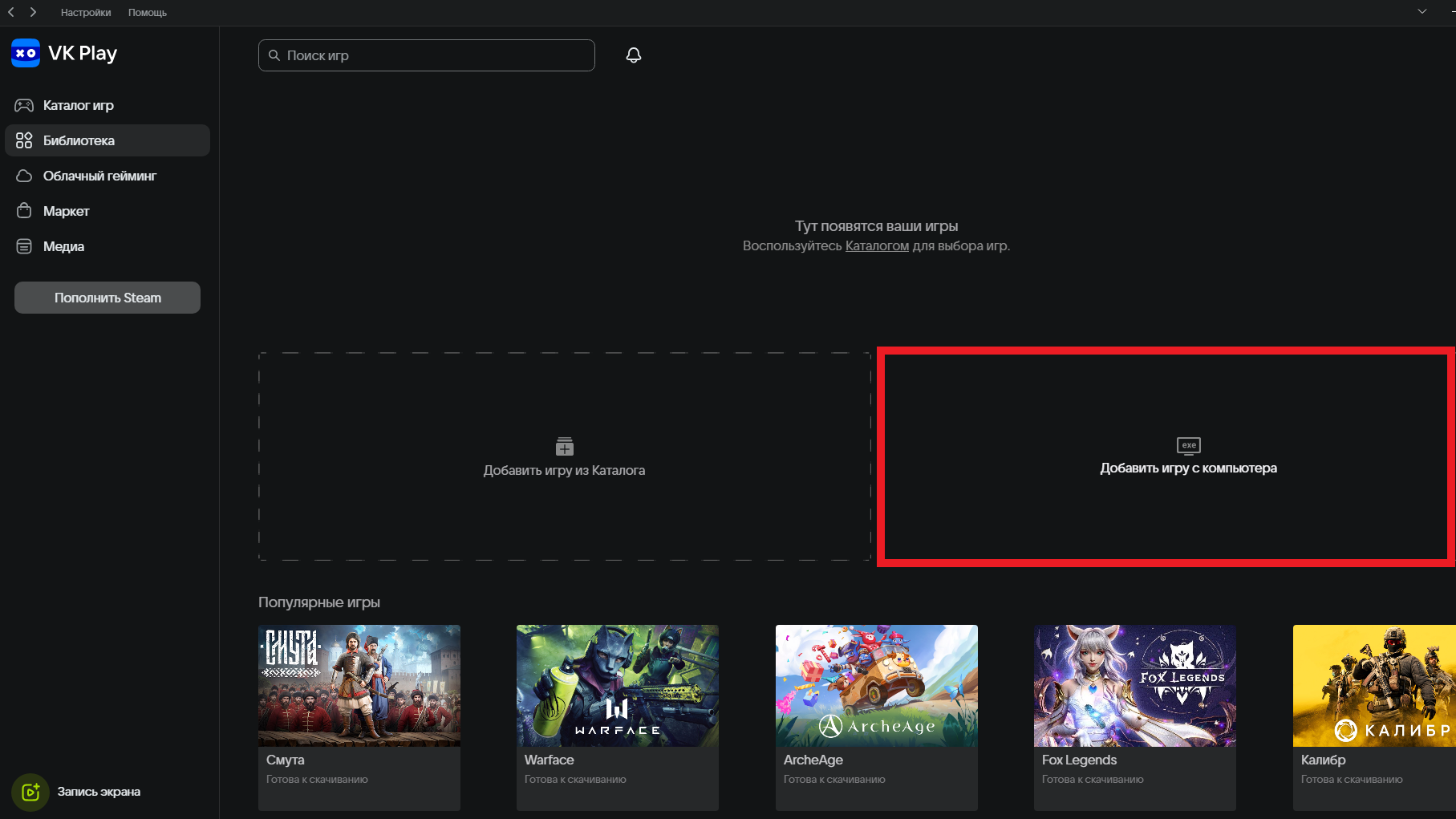Switch to Облачный гейминг

click(x=107, y=176)
